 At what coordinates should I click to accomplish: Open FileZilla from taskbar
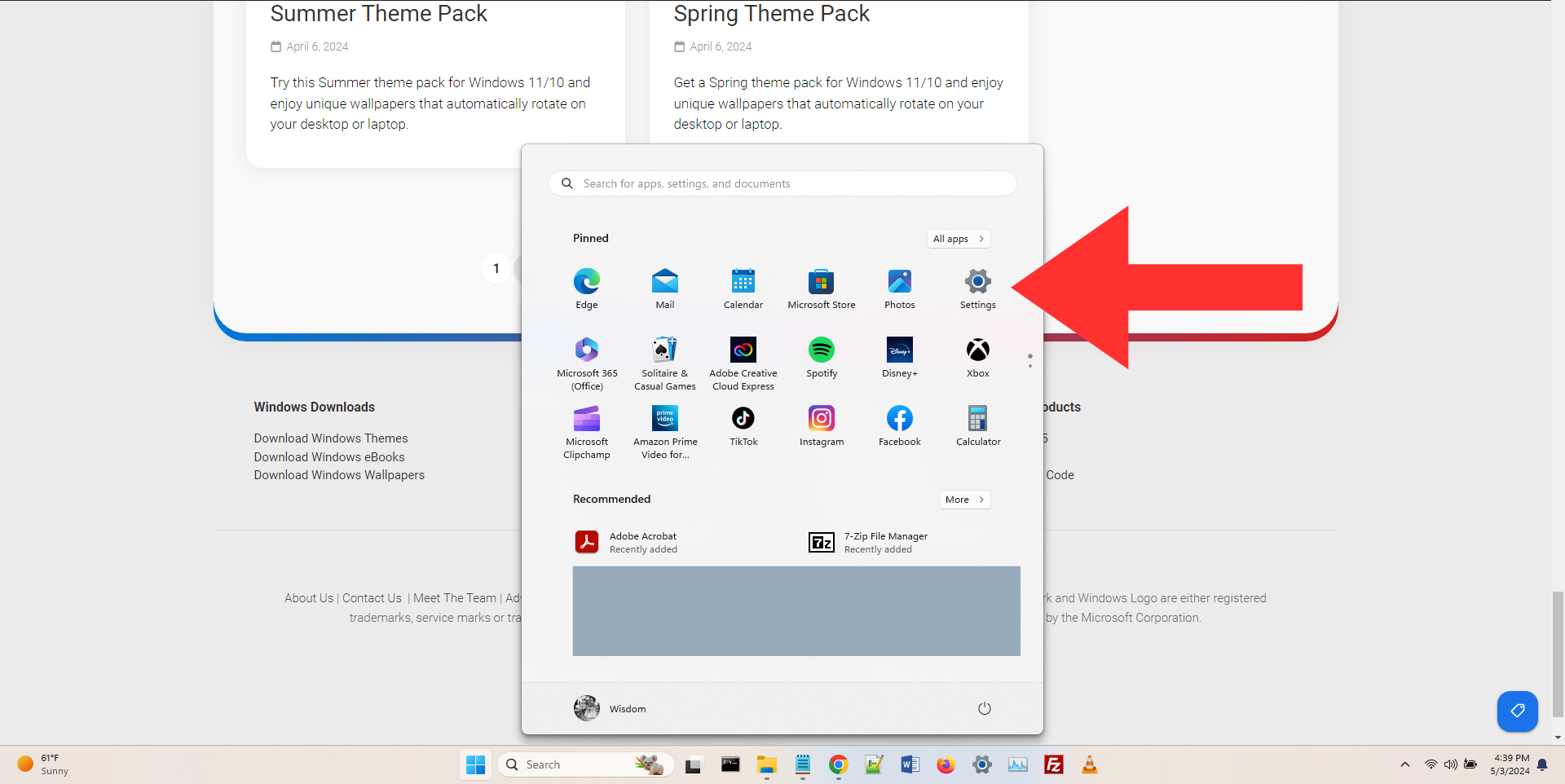click(1053, 764)
